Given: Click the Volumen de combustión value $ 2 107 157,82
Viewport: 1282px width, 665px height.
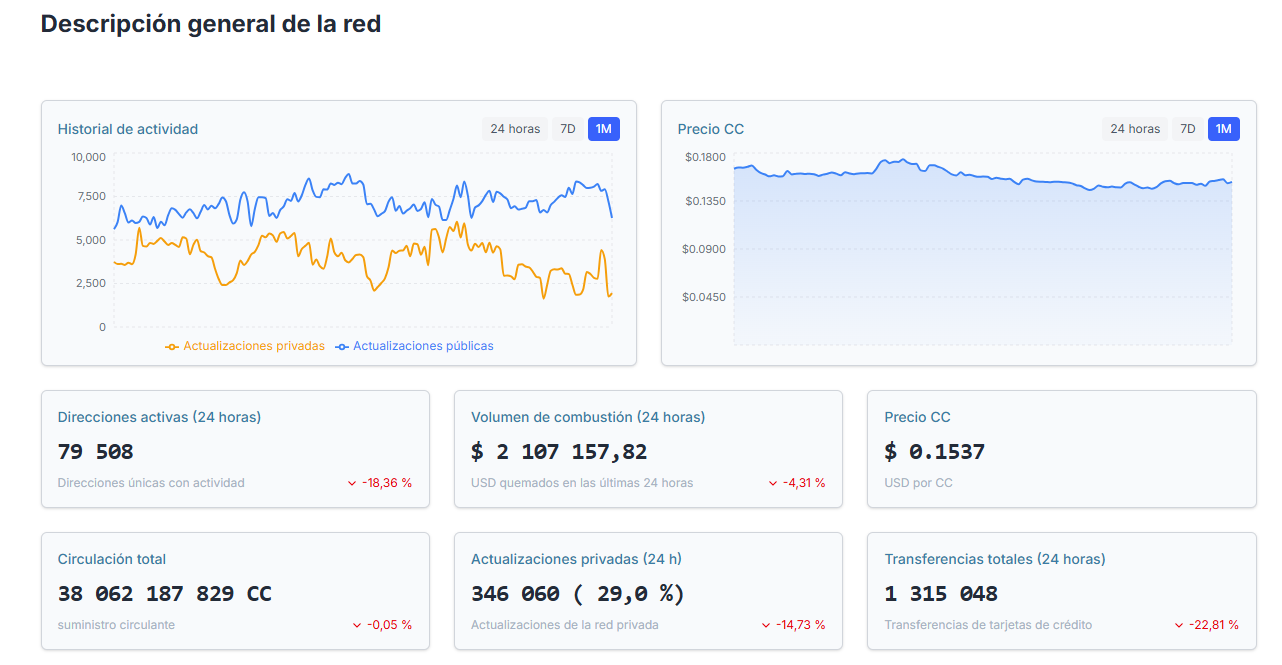Looking at the screenshot, I should (x=559, y=452).
